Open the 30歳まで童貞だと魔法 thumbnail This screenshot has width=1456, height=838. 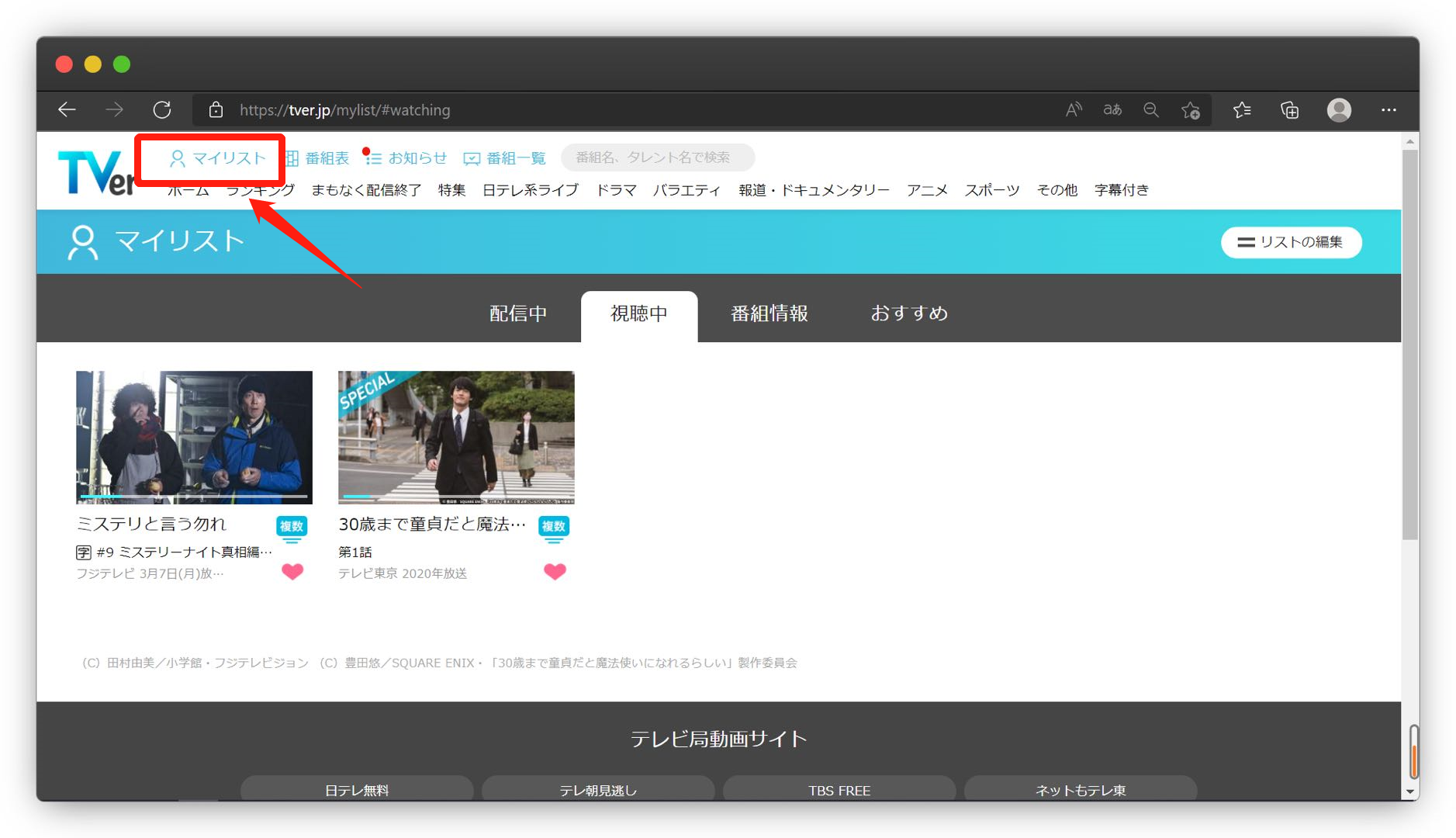[456, 437]
